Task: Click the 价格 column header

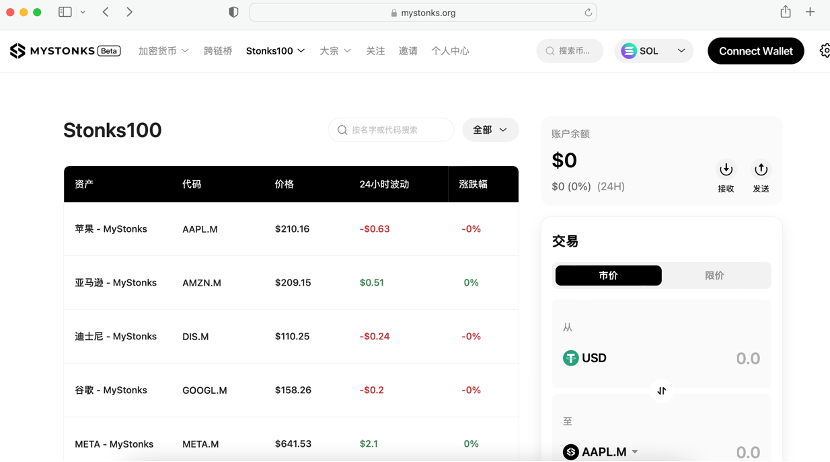Action: click(x=284, y=184)
